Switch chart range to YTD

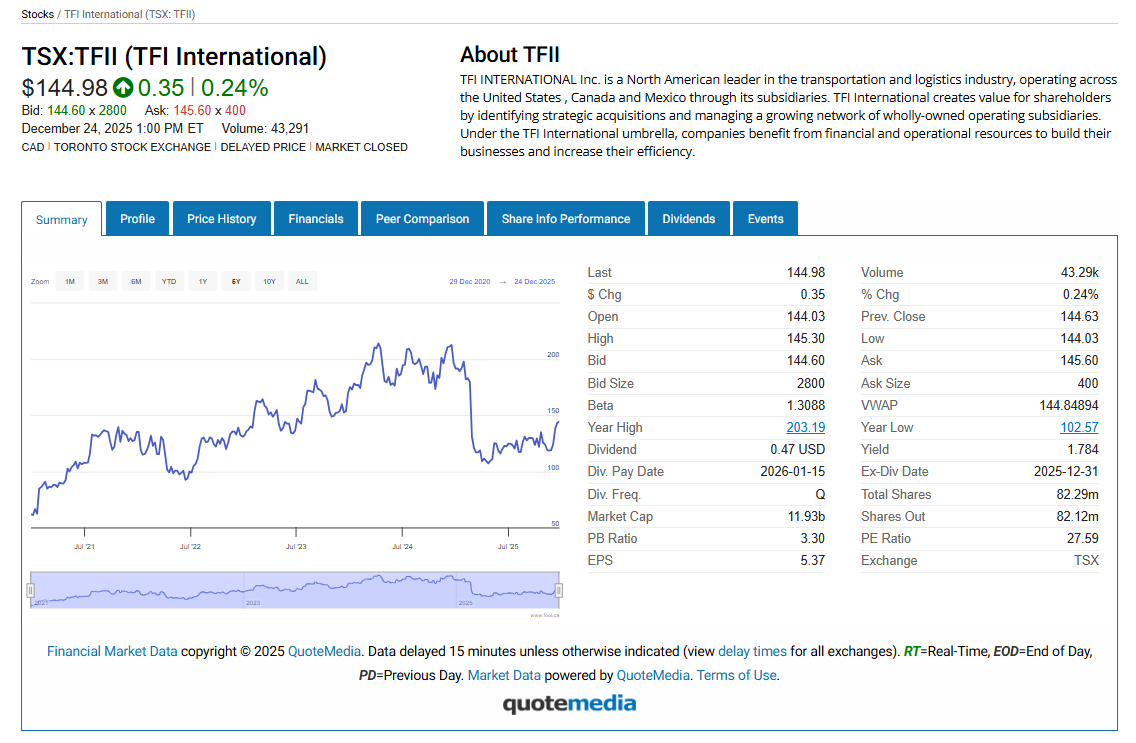(x=169, y=282)
